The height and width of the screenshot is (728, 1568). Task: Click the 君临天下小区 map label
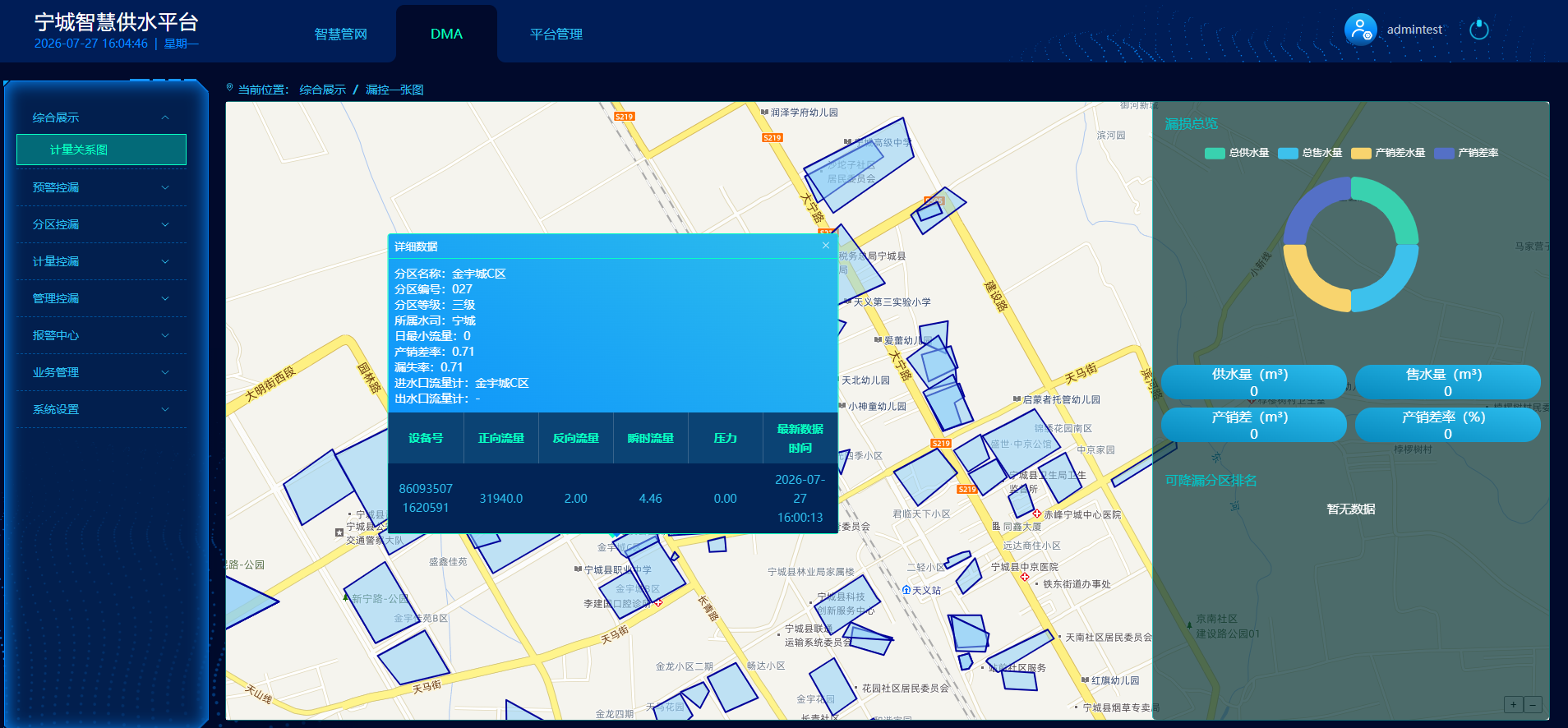click(x=921, y=514)
